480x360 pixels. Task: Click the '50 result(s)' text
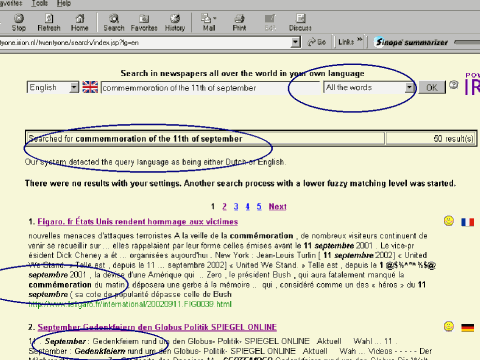(x=453, y=138)
